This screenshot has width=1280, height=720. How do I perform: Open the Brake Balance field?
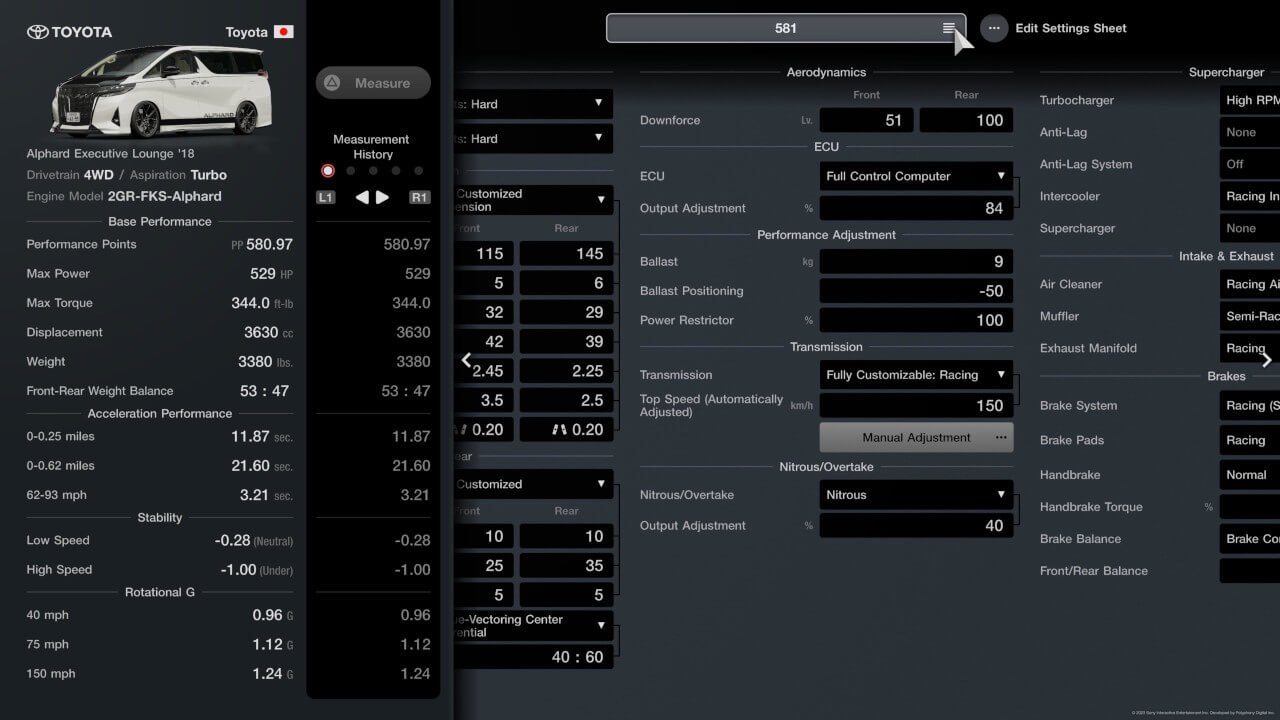point(1250,539)
